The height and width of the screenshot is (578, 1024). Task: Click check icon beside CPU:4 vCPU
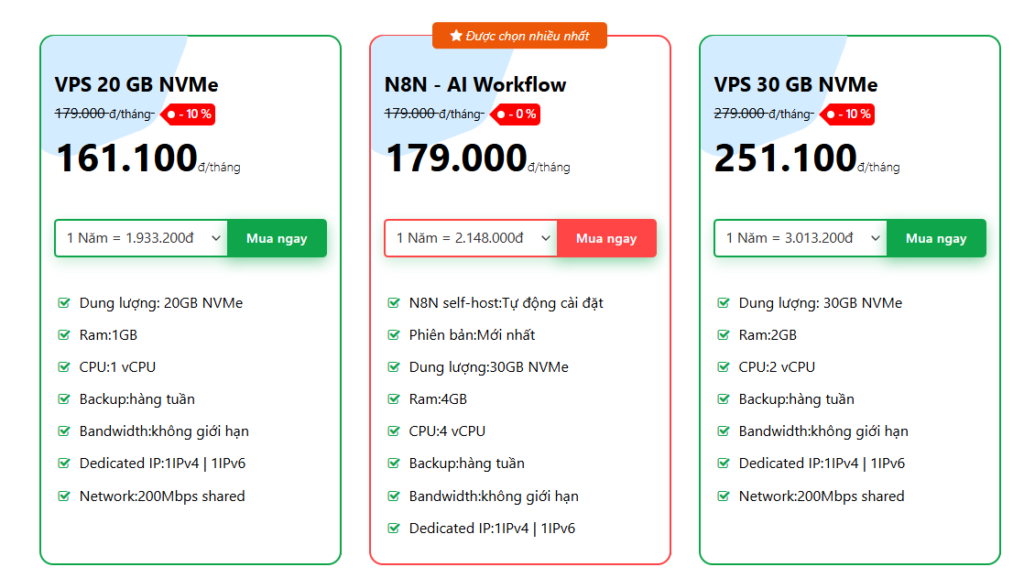394,431
